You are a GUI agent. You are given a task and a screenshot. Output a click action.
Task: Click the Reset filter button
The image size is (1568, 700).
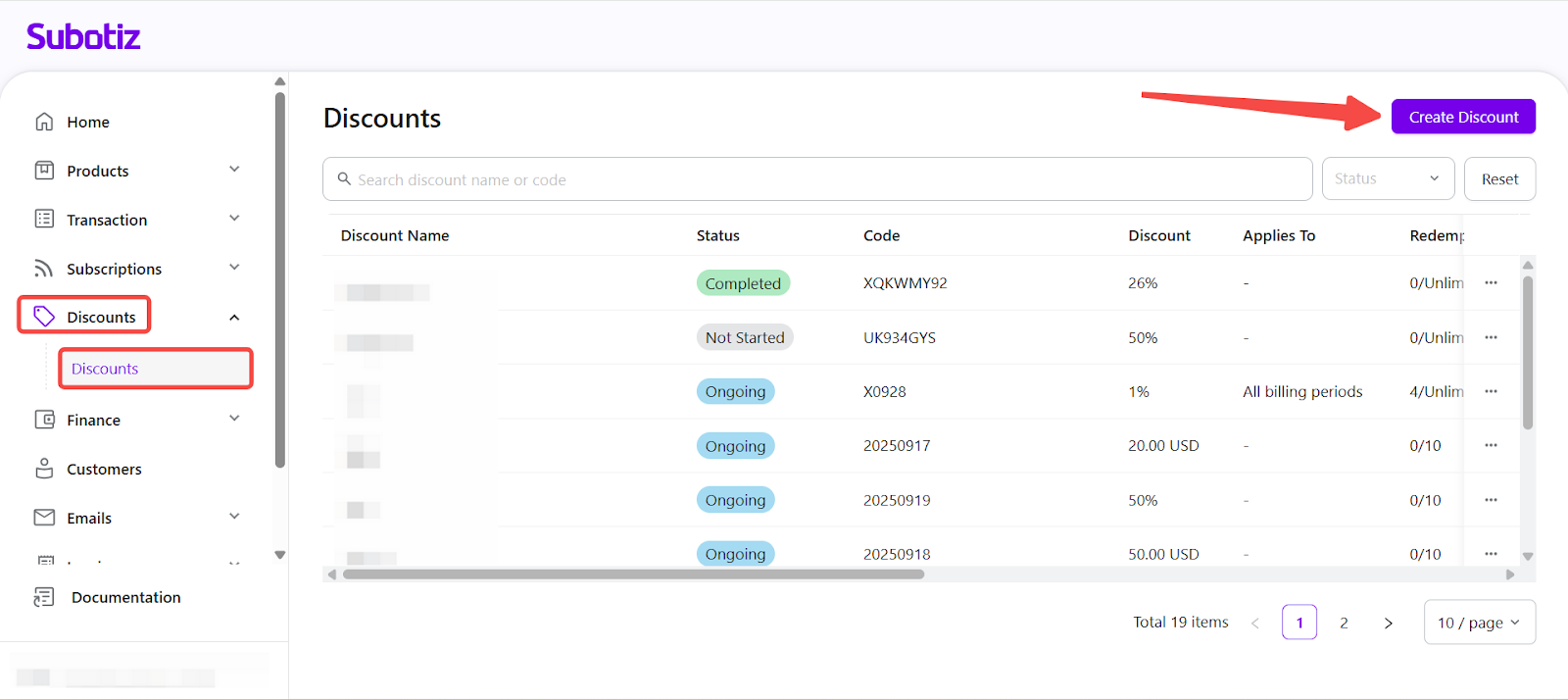[1499, 179]
